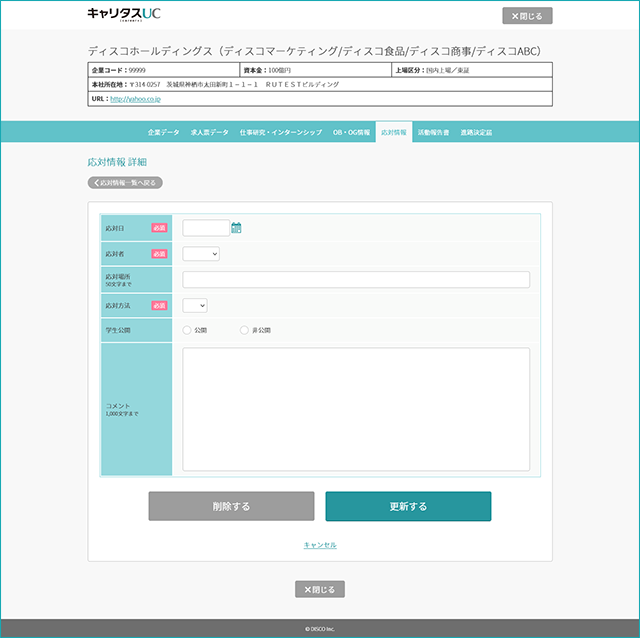Click into the コメント text area
The width and height of the screenshot is (640, 638).
[356, 409]
